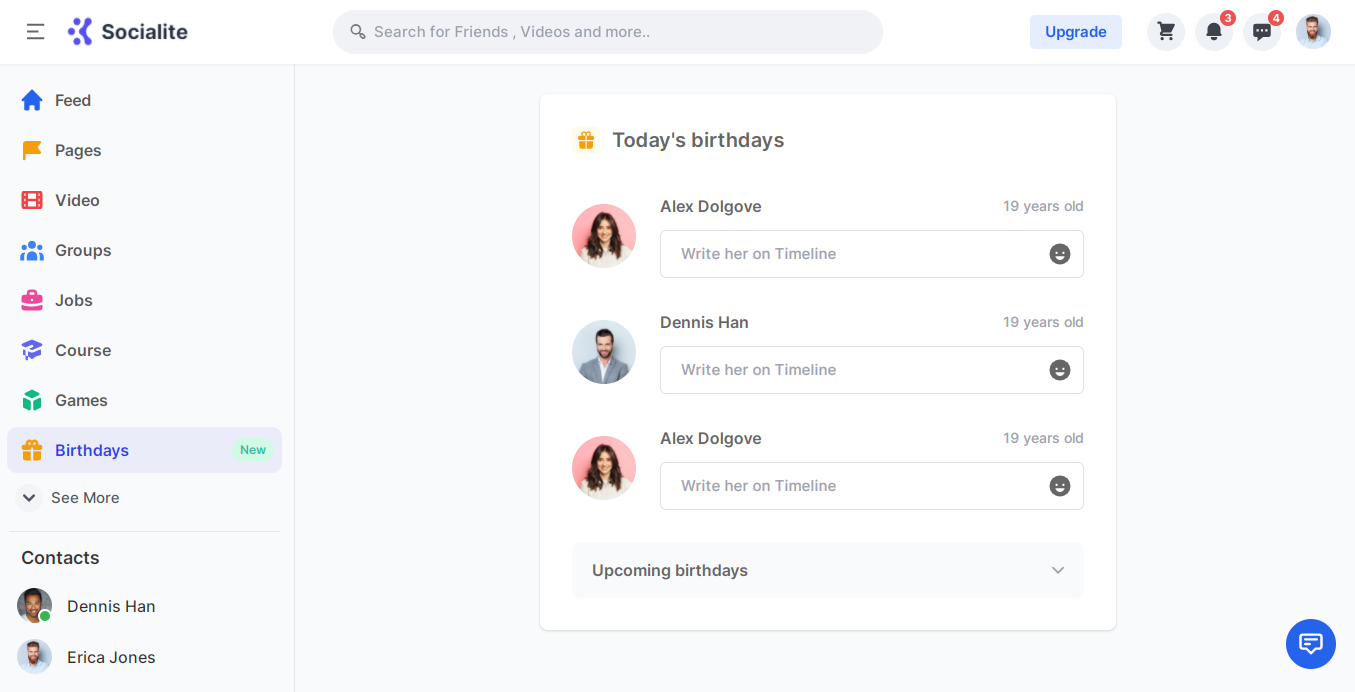
Task: Click the emoji icon in Dennis Han's message box
Action: (1059, 370)
